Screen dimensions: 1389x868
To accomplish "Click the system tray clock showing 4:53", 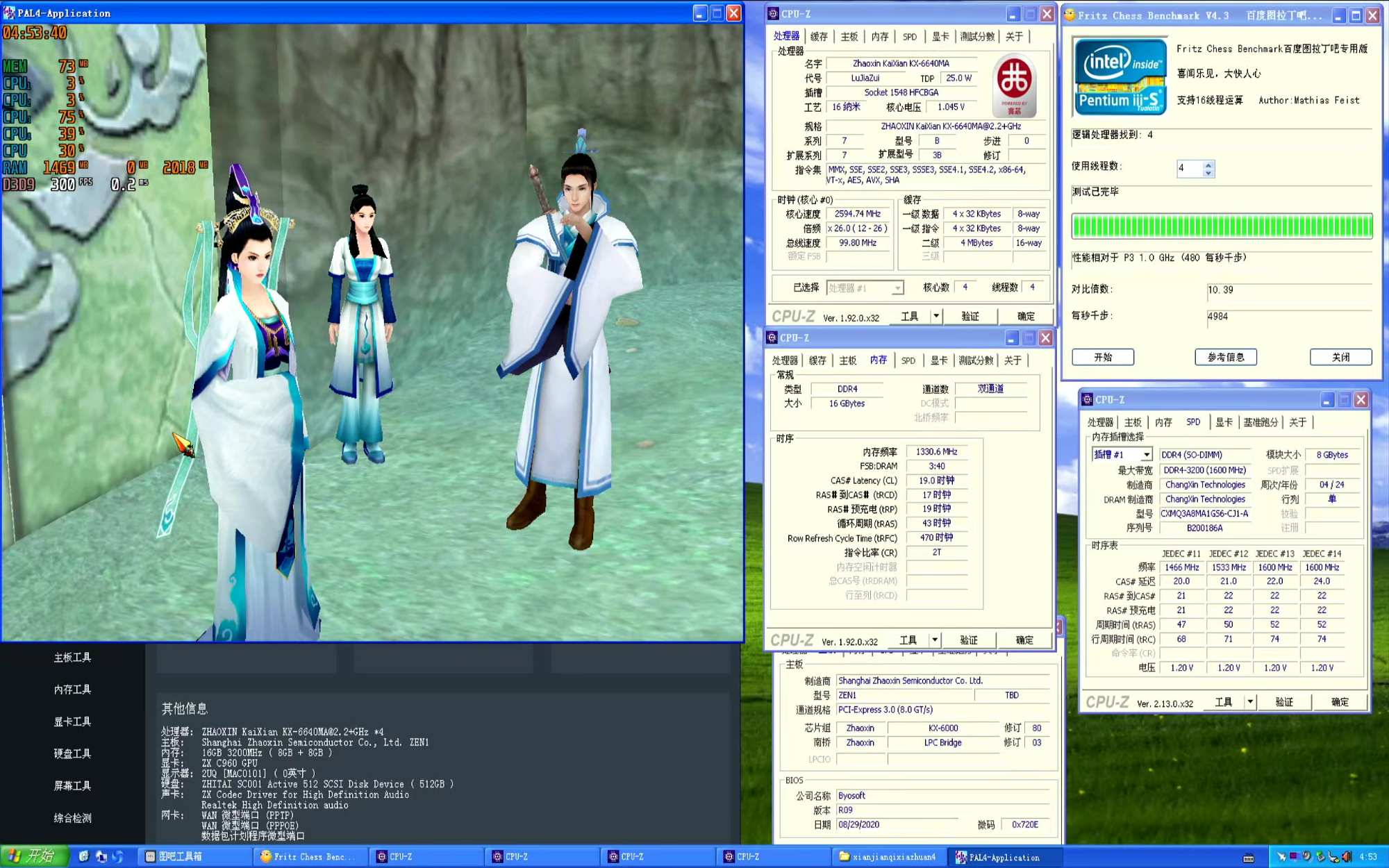I will pyautogui.click(x=1368, y=857).
